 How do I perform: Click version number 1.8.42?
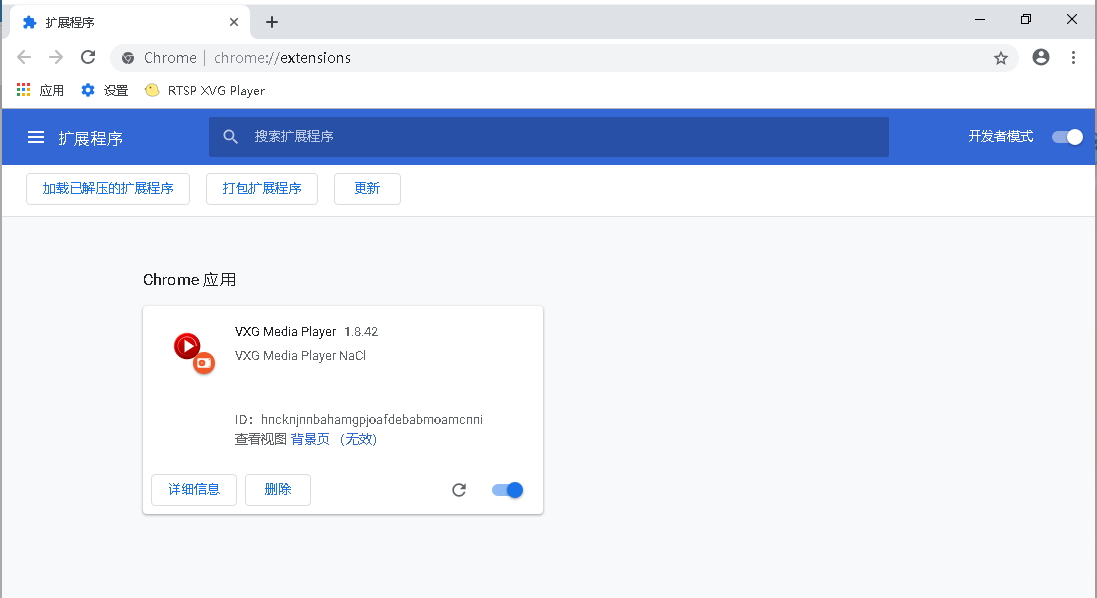[361, 332]
